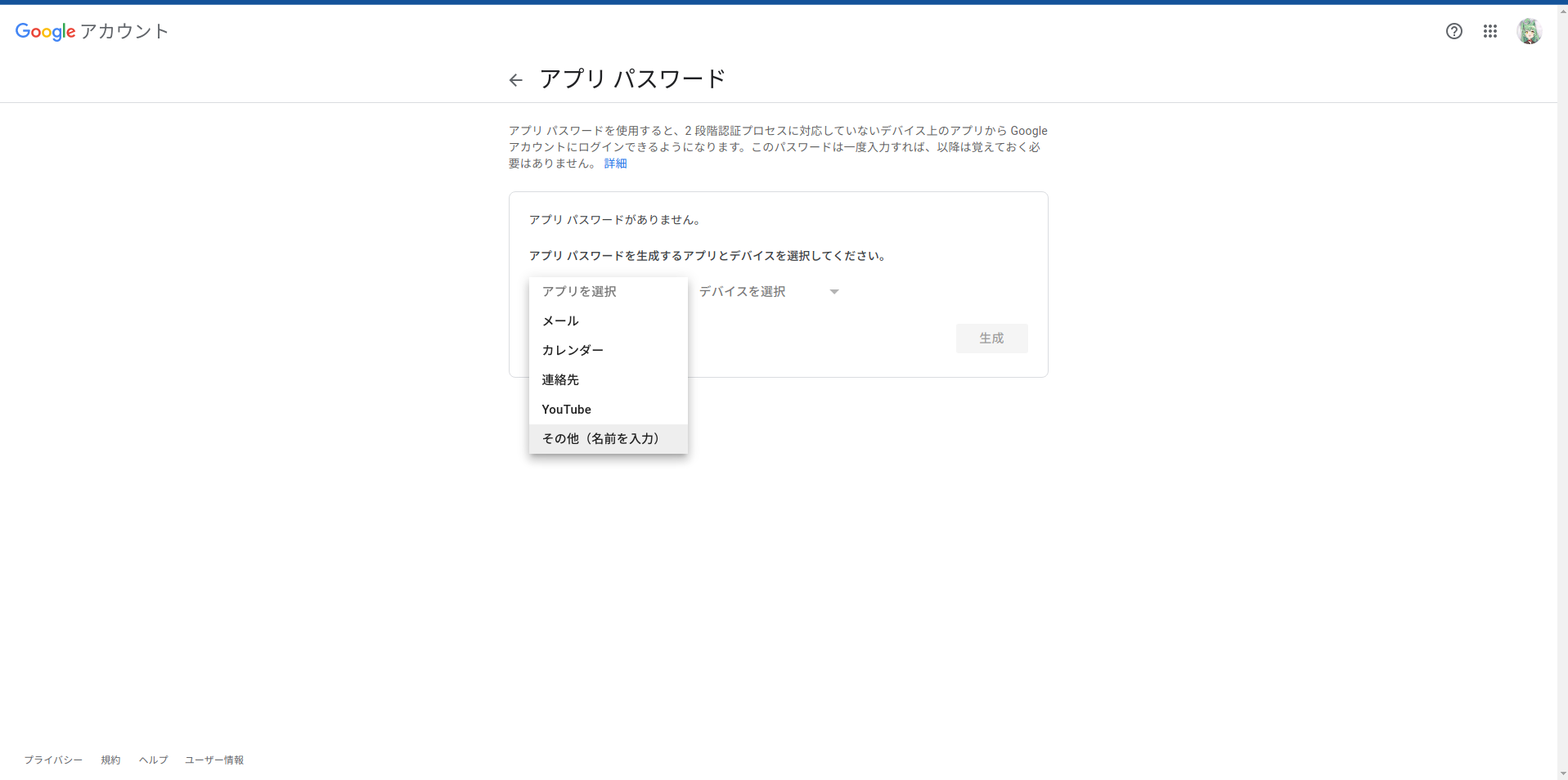This screenshot has height=780, width=1568.
Task: Open the Google apps grid
Action: coord(1489,31)
